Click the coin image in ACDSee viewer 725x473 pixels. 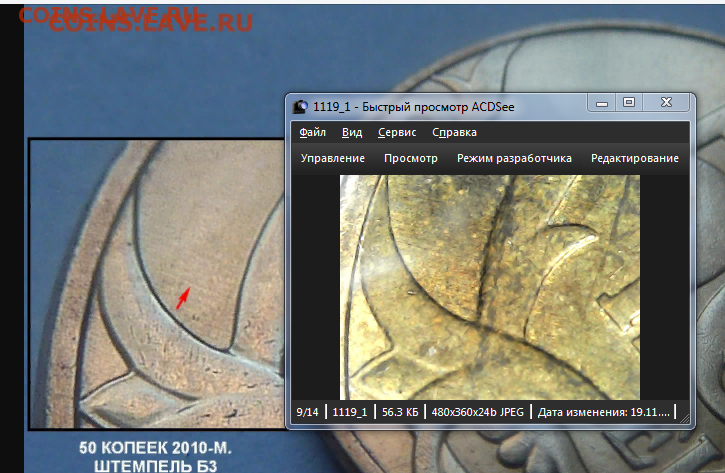490,287
